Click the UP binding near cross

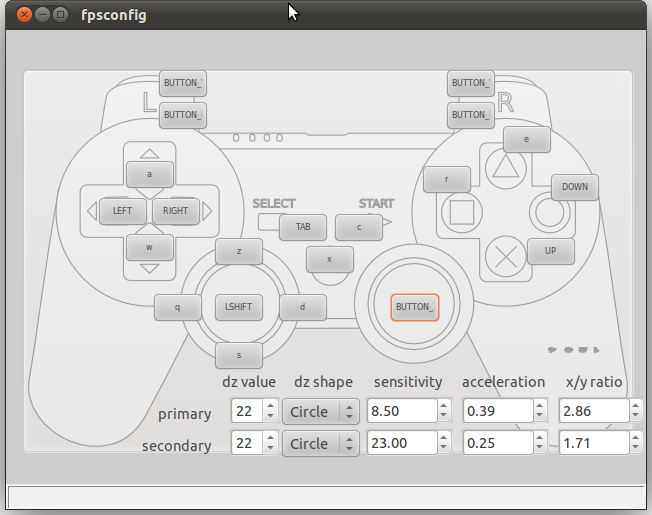pos(551,251)
